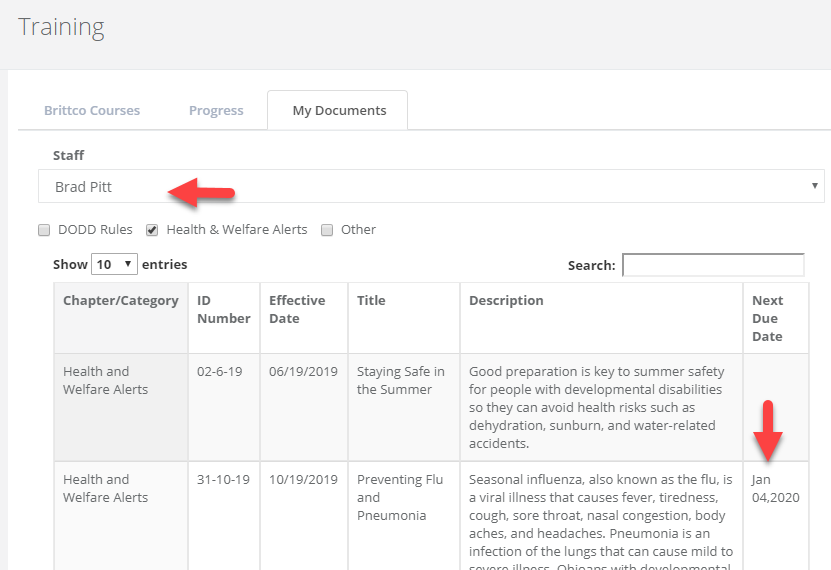Sort by Next Due Date column

(x=767, y=318)
